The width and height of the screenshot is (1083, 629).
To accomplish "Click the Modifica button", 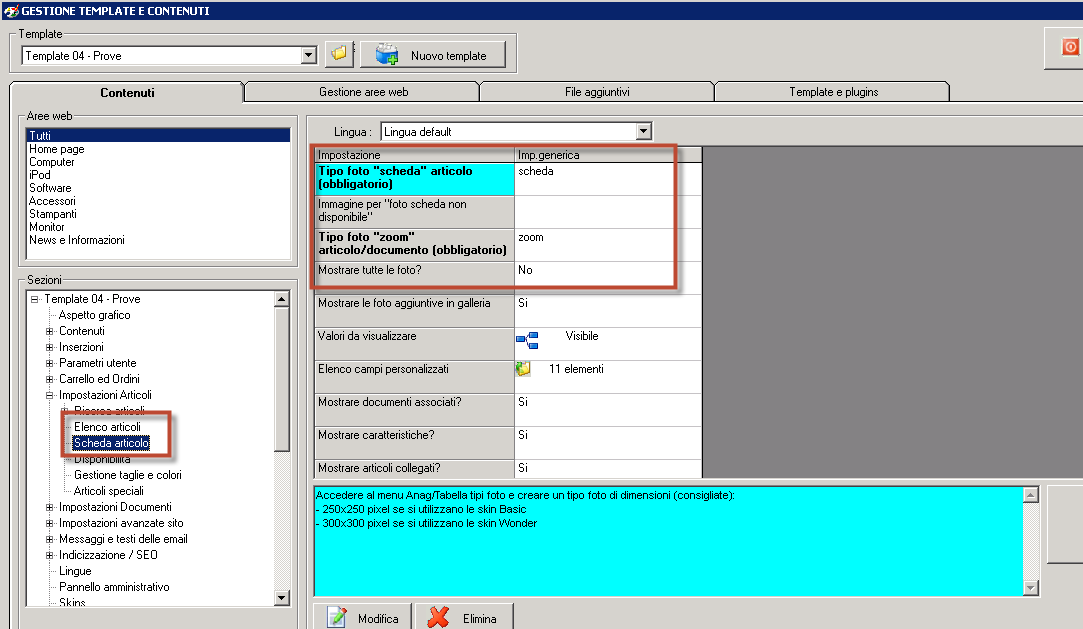I will coord(363,617).
